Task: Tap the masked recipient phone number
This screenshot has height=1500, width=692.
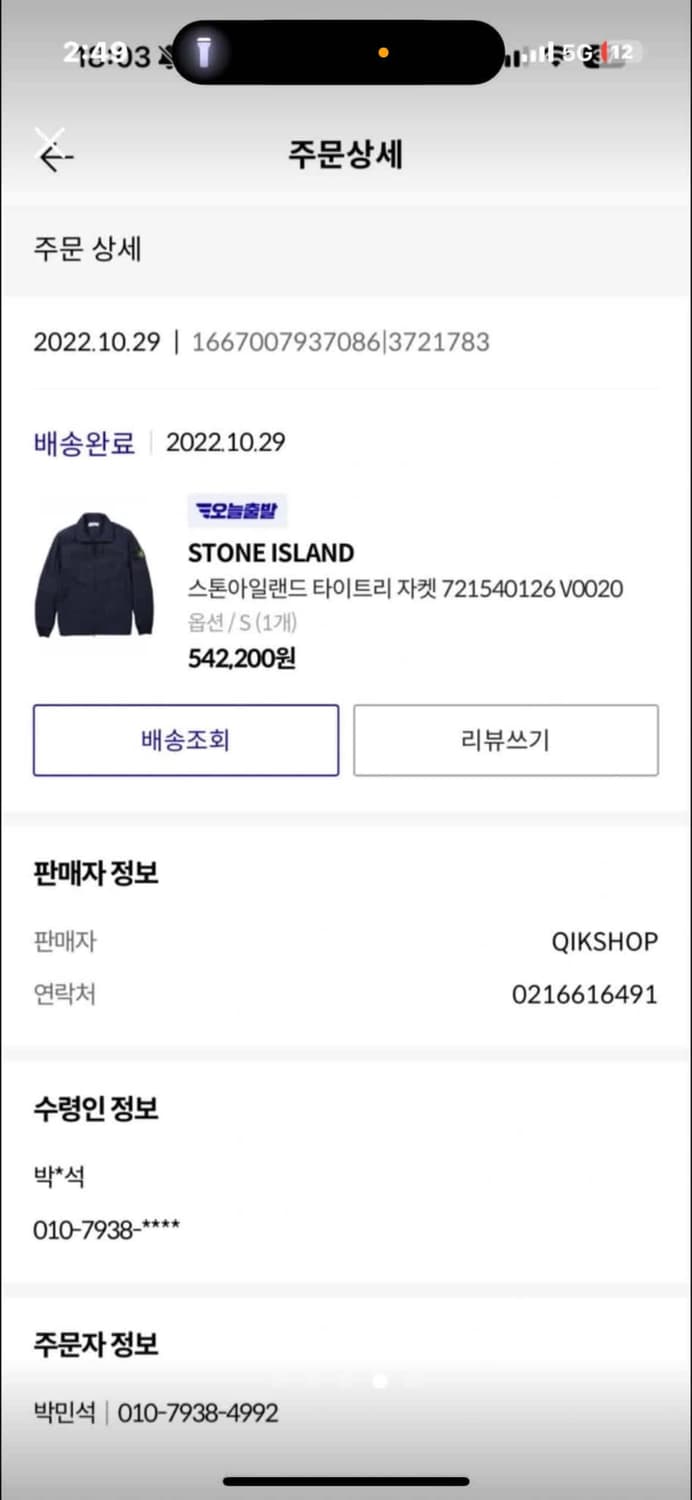Action: click(106, 1229)
